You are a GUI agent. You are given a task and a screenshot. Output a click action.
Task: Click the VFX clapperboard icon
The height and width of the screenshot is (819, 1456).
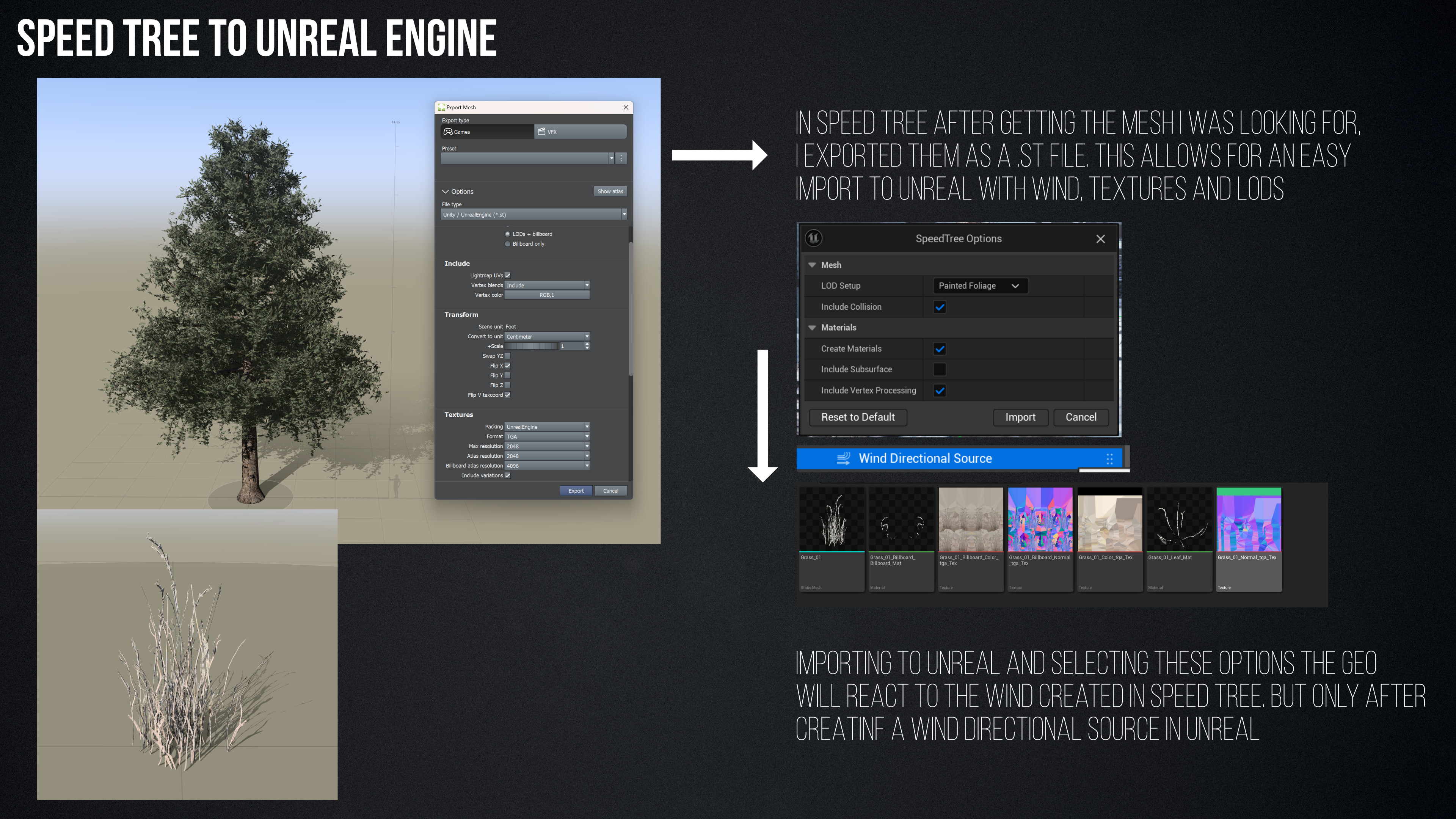[541, 132]
